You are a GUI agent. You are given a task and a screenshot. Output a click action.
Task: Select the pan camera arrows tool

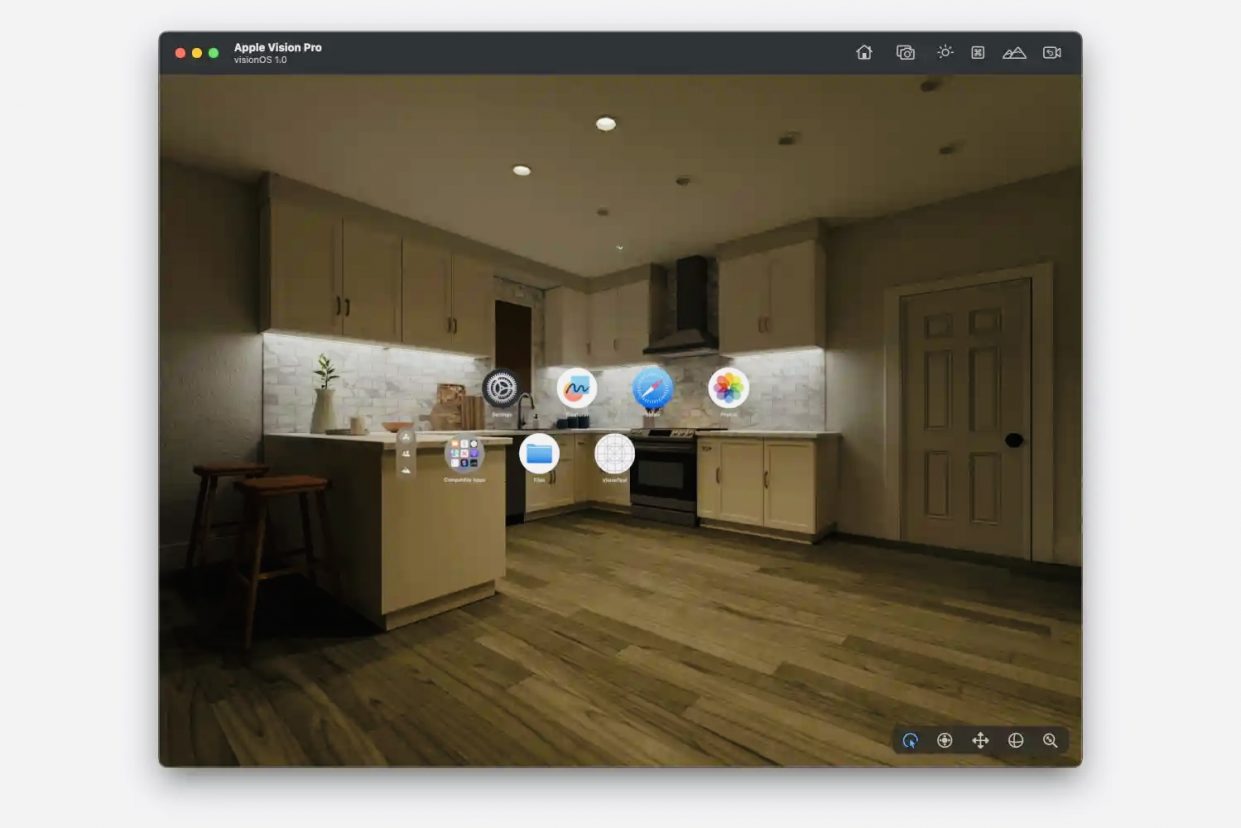(980, 740)
